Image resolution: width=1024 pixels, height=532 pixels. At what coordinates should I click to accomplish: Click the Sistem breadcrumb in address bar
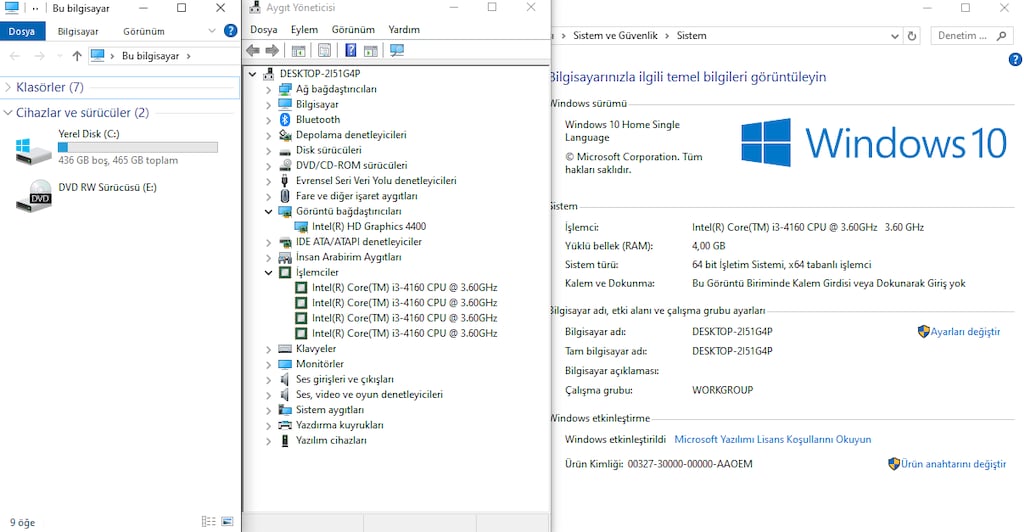coord(692,36)
